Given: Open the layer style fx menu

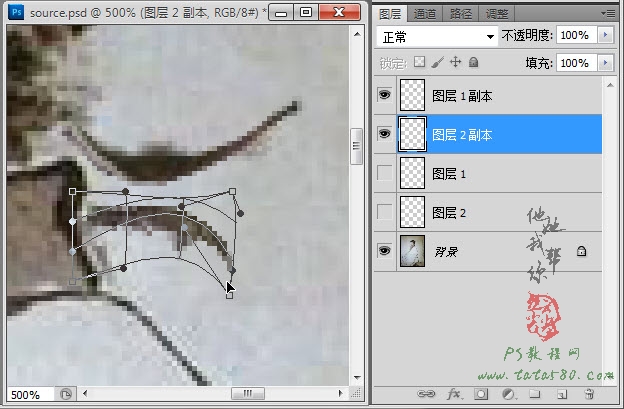Looking at the screenshot, I should pyautogui.click(x=454, y=394).
